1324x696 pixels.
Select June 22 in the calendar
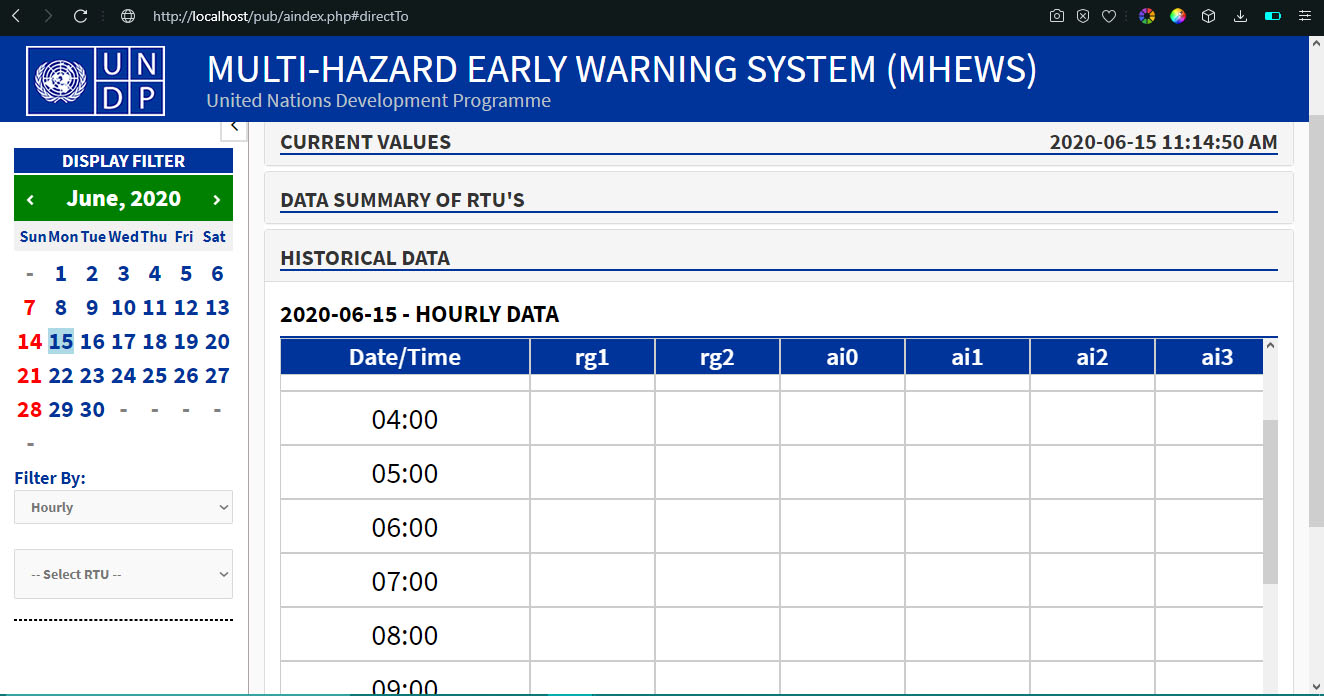tap(61, 376)
